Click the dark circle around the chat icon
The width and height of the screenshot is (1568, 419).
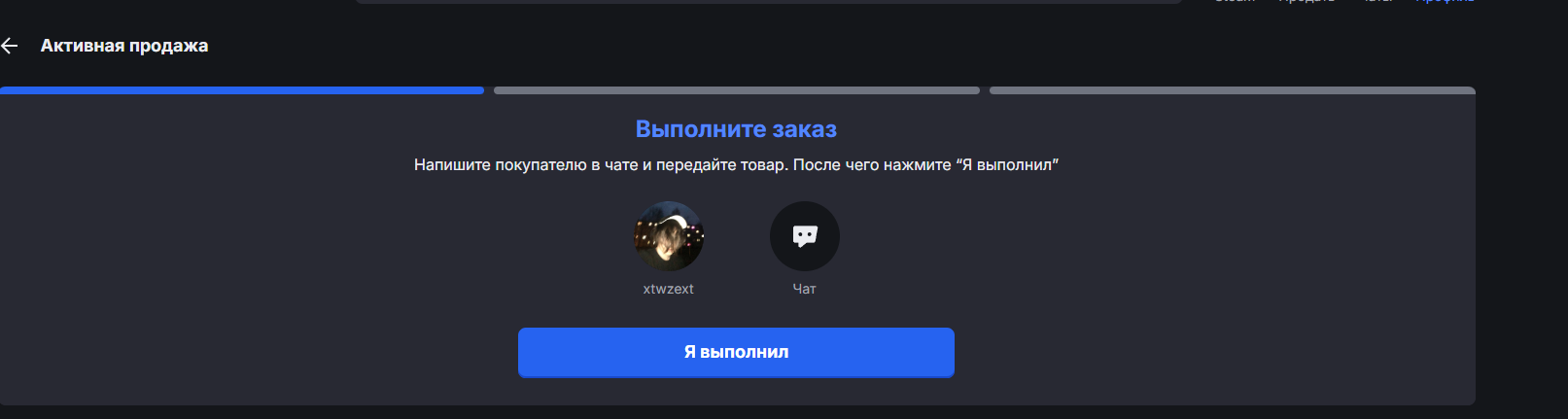point(805,236)
